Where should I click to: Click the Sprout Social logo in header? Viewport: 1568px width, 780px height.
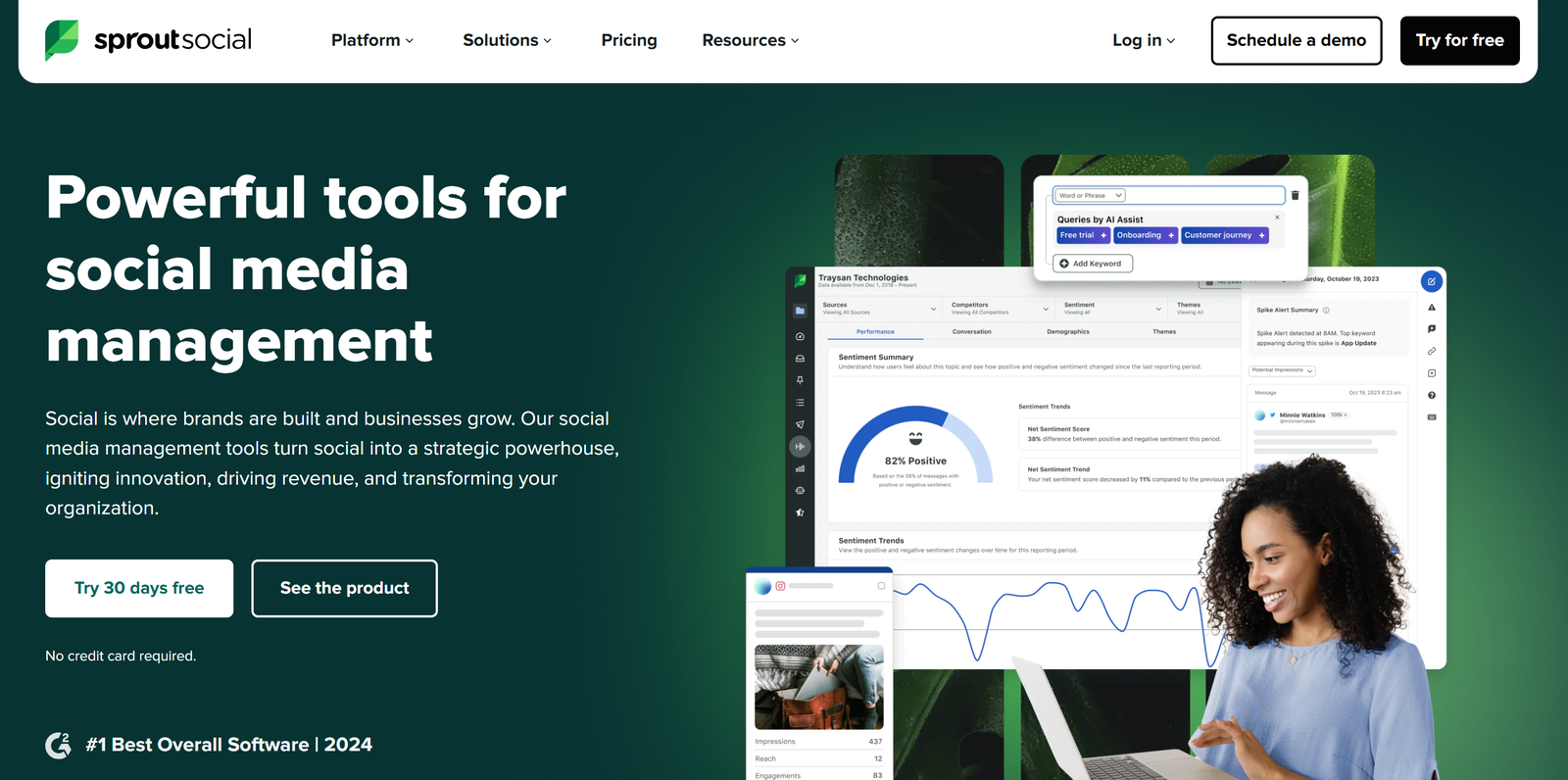(148, 40)
